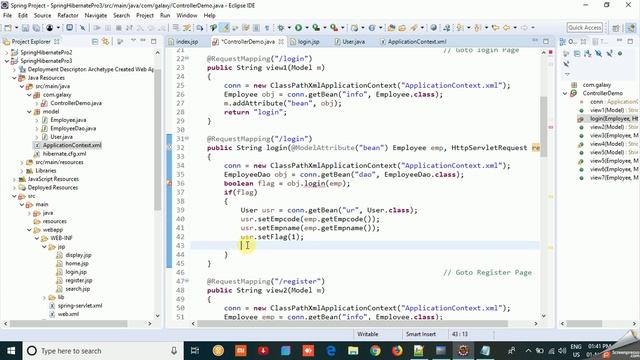
Task: Click the Quick Access search field
Action: click(585, 28)
